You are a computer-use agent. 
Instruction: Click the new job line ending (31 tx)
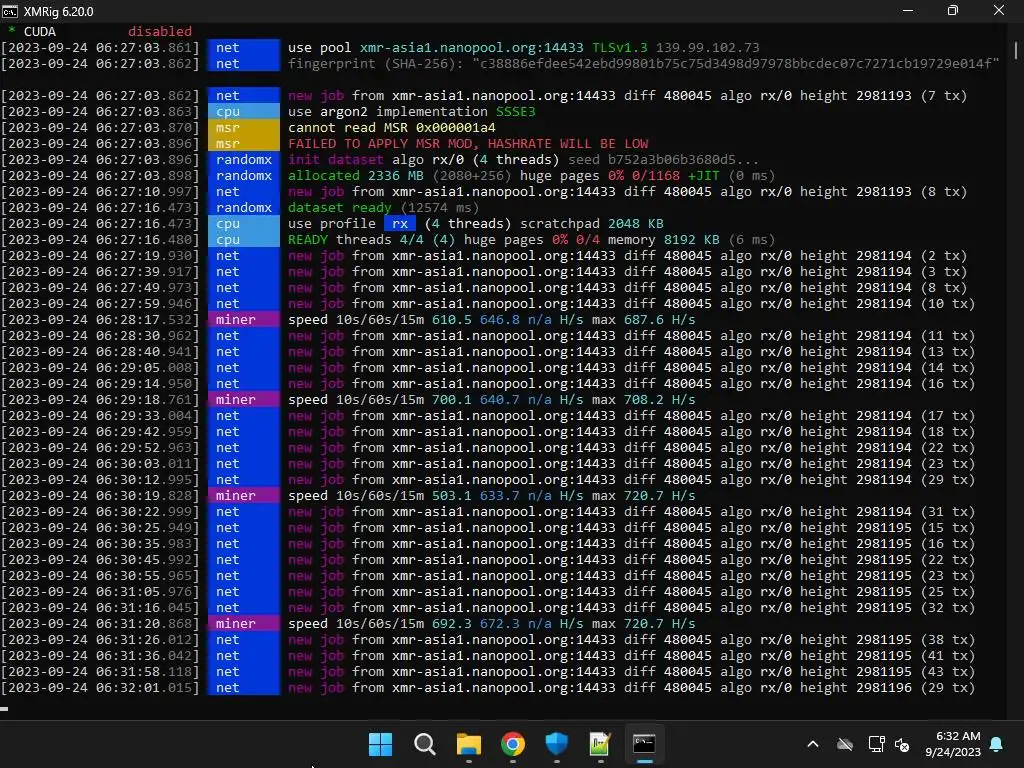631,511
